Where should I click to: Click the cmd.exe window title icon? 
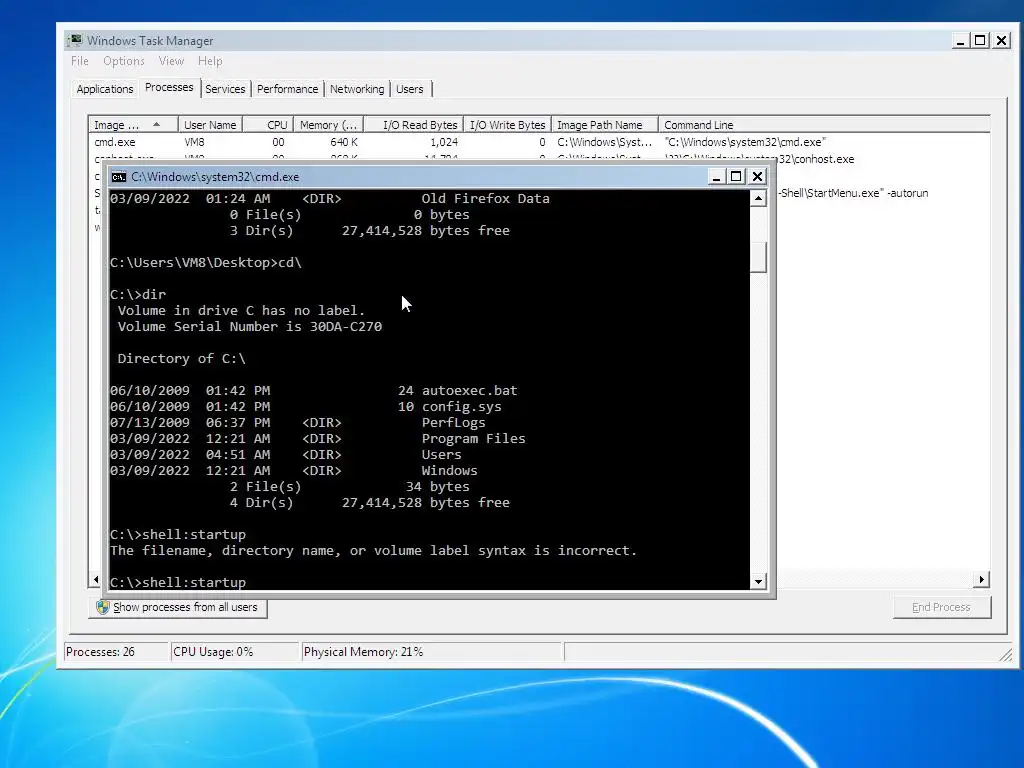[x=119, y=177]
